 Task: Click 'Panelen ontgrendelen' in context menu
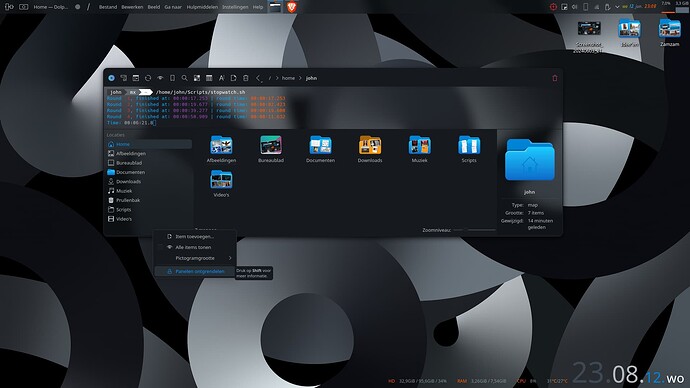[195, 271]
